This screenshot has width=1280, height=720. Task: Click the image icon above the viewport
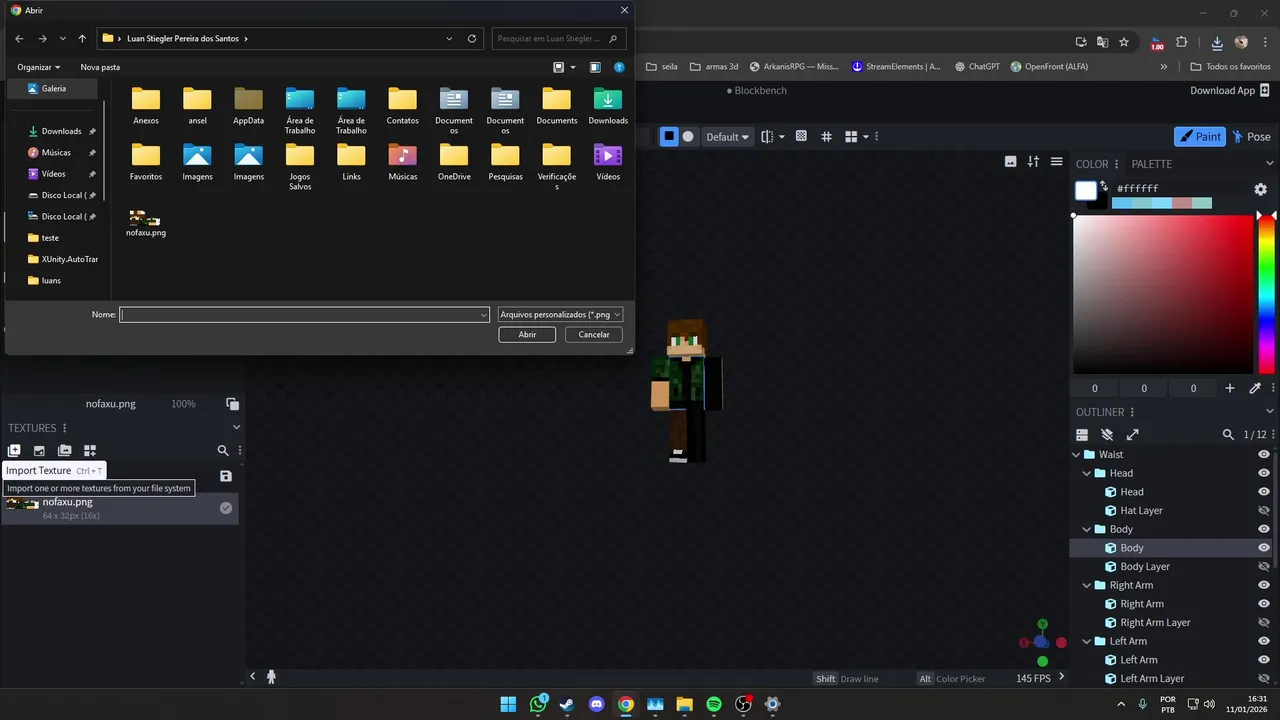(1011, 162)
